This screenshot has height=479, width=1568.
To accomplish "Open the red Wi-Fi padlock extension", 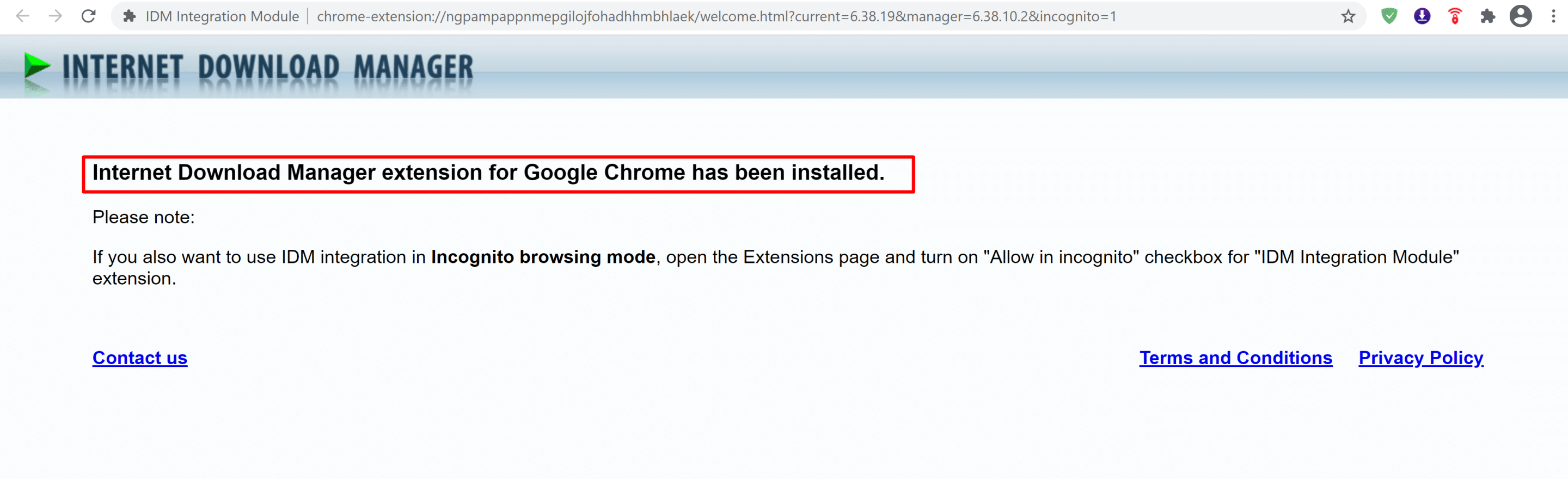I will [x=1454, y=16].
